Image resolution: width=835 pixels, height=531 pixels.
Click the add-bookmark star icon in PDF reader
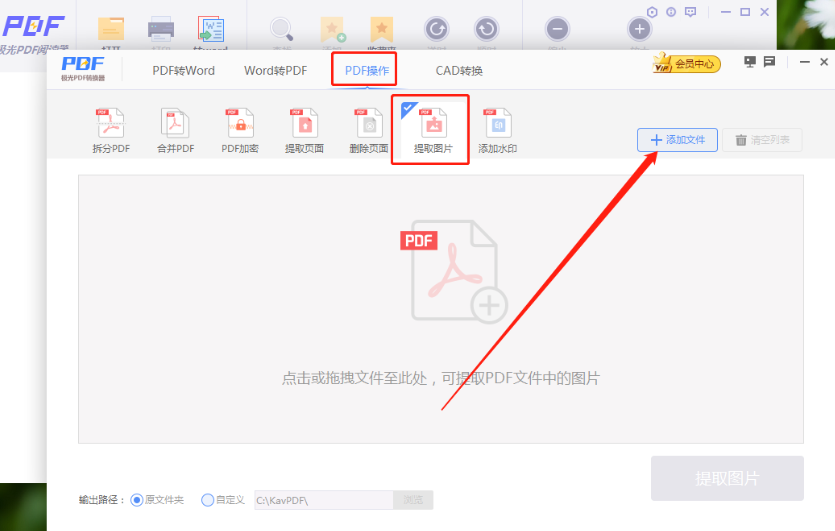(x=332, y=29)
